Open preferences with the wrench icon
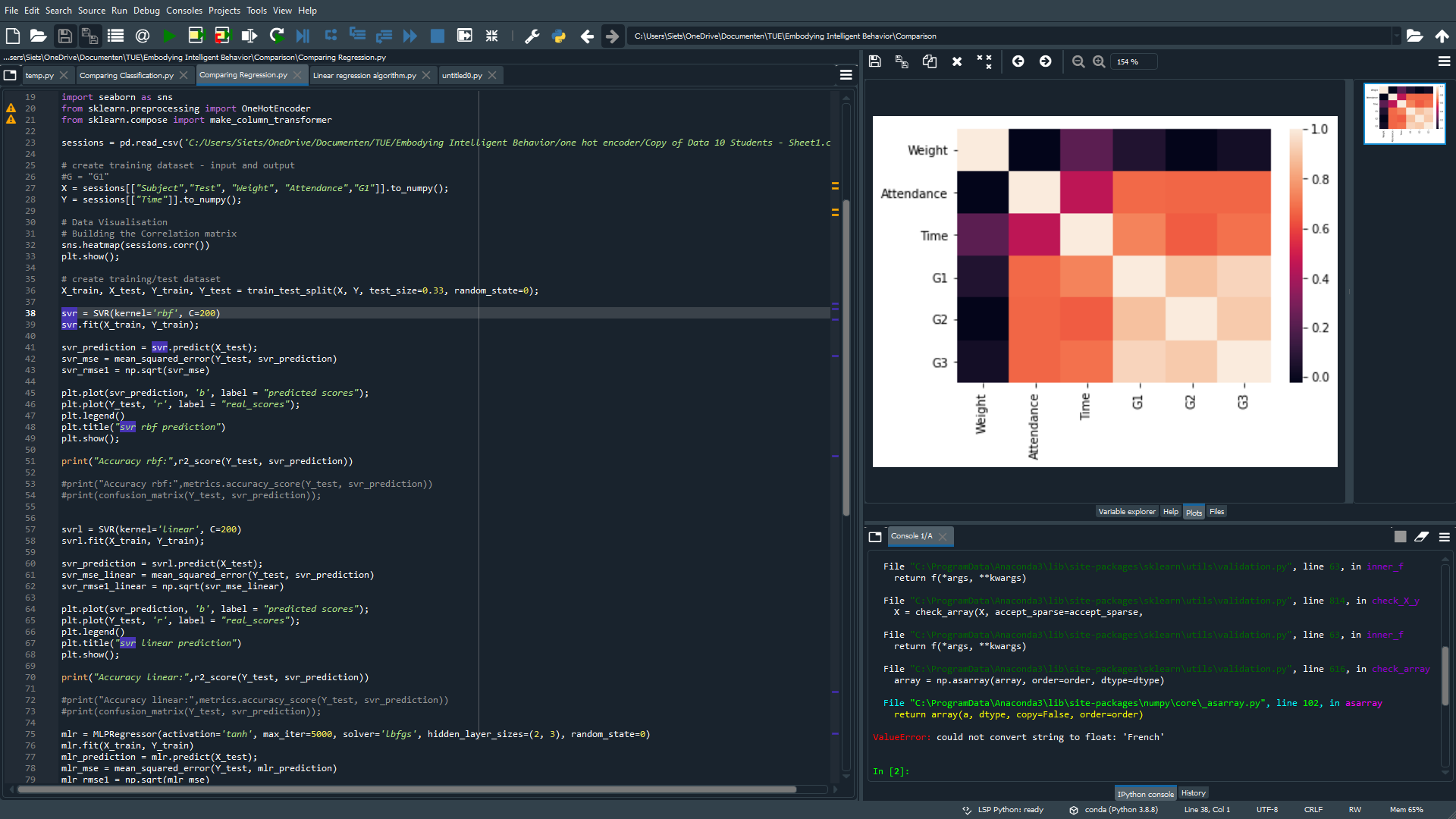The height and width of the screenshot is (819, 1456). pyautogui.click(x=532, y=36)
